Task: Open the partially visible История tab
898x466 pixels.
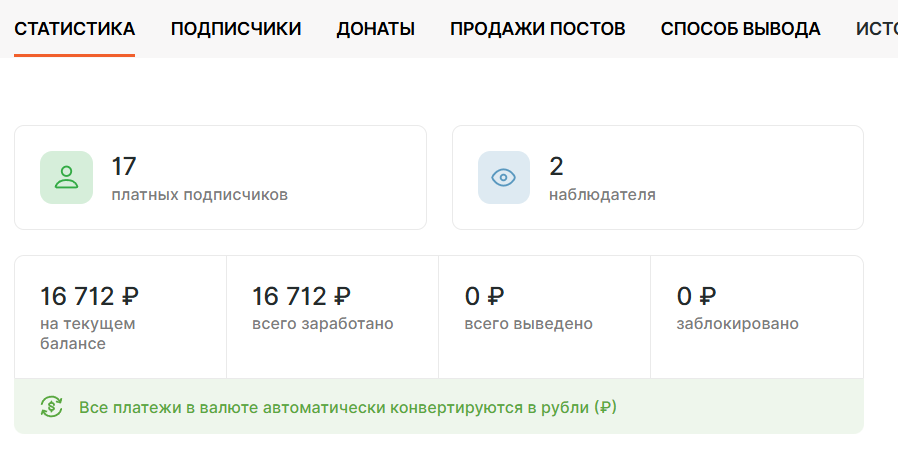Action: (877, 29)
